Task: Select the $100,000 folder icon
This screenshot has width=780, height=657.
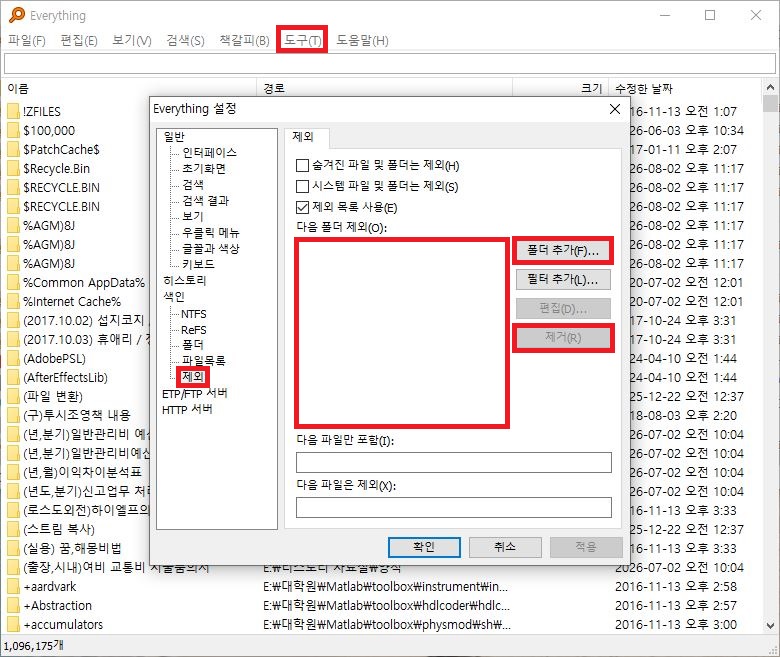Action: 13,130
